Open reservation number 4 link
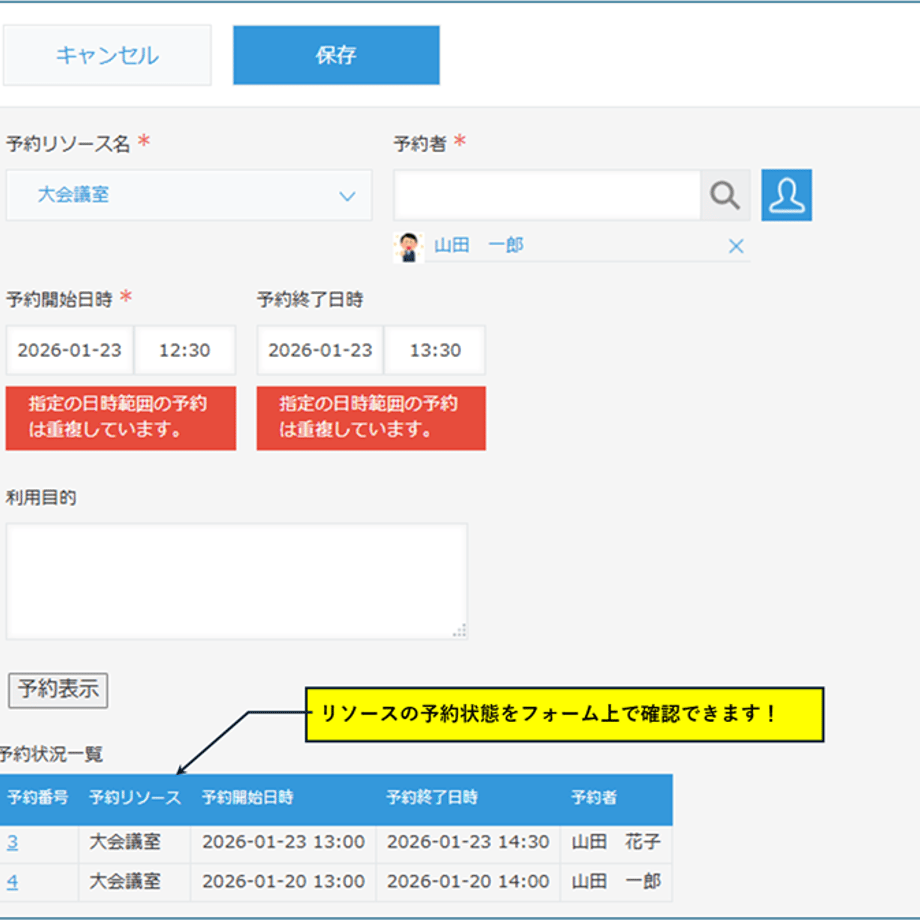Viewport: 920px width, 920px height. [x=12, y=881]
